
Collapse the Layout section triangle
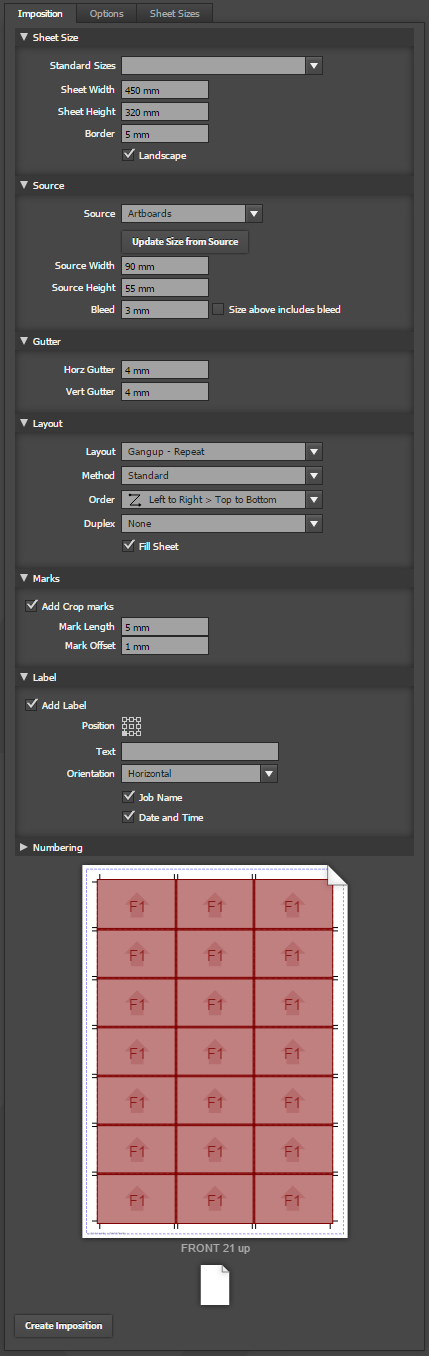pyautogui.click(x=24, y=424)
